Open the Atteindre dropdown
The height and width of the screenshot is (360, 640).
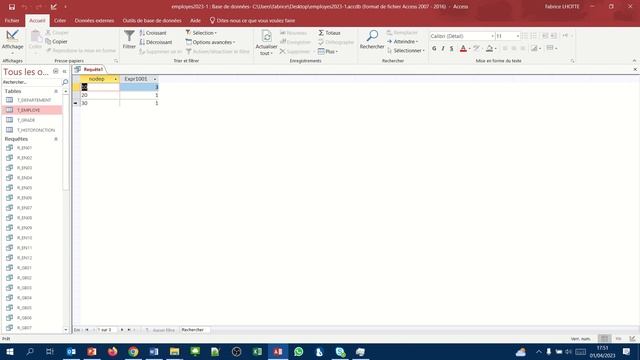click(x=402, y=42)
